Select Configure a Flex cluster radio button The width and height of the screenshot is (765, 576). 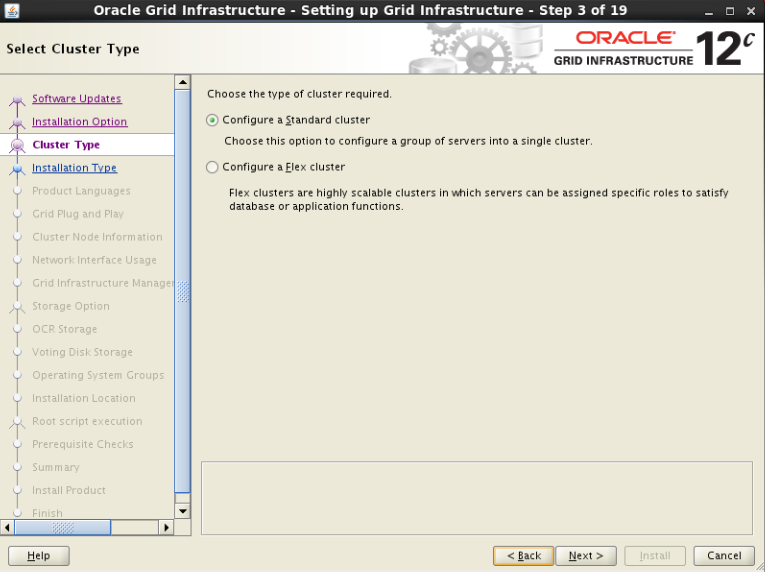point(212,167)
